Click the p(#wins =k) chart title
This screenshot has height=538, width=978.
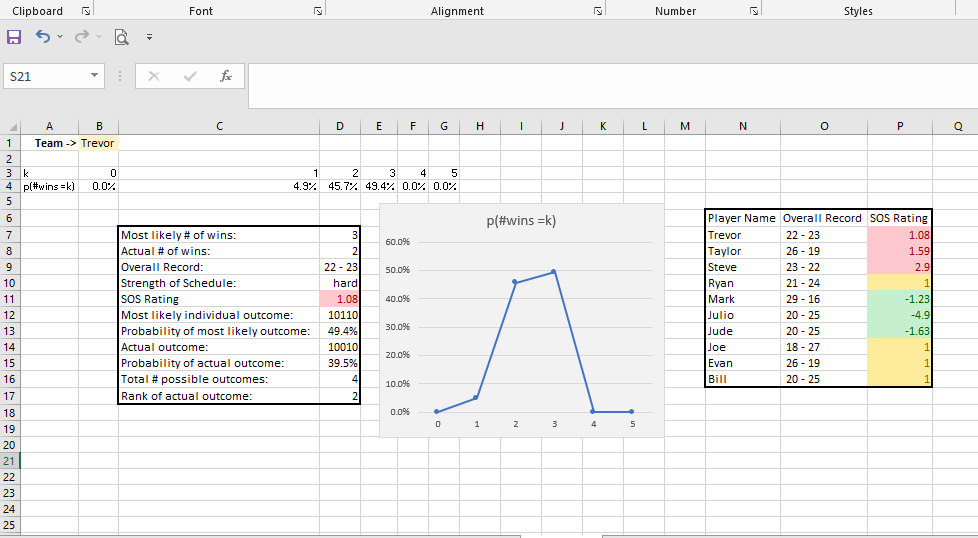[x=521, y=220]
